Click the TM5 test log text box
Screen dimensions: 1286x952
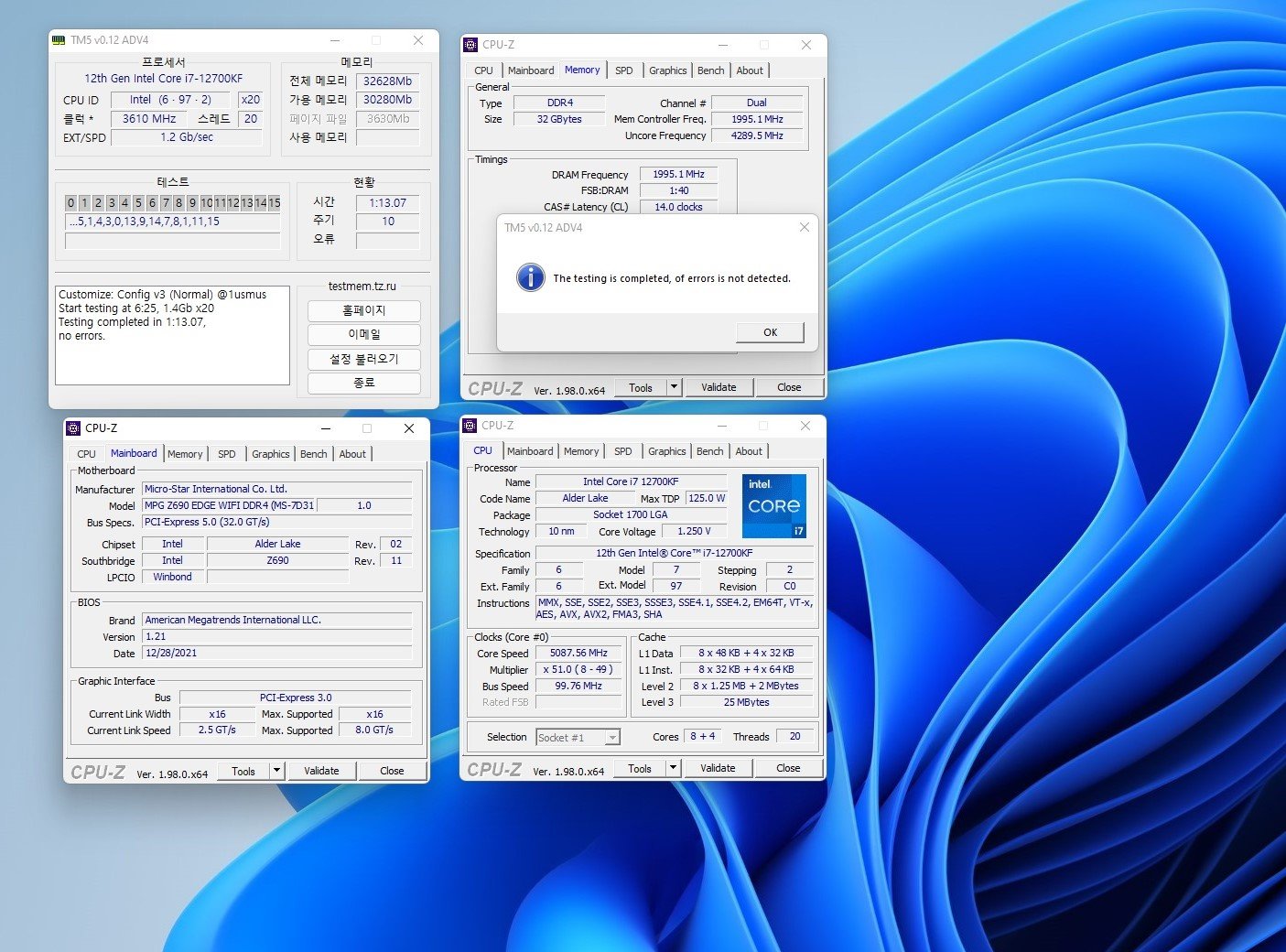pos(173,336)
